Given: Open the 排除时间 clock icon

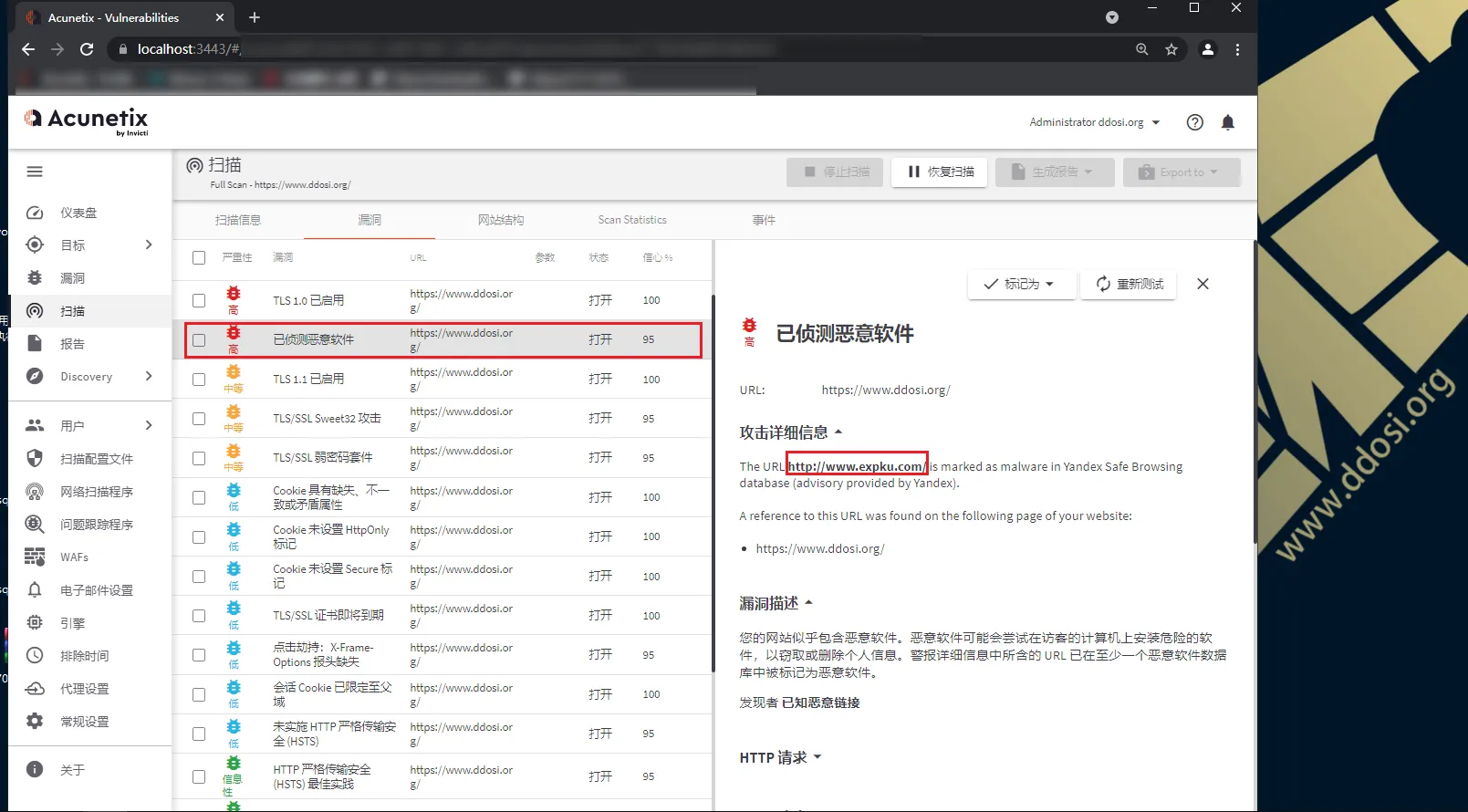Looking at the screenshot, I should (x=35, y=655).
